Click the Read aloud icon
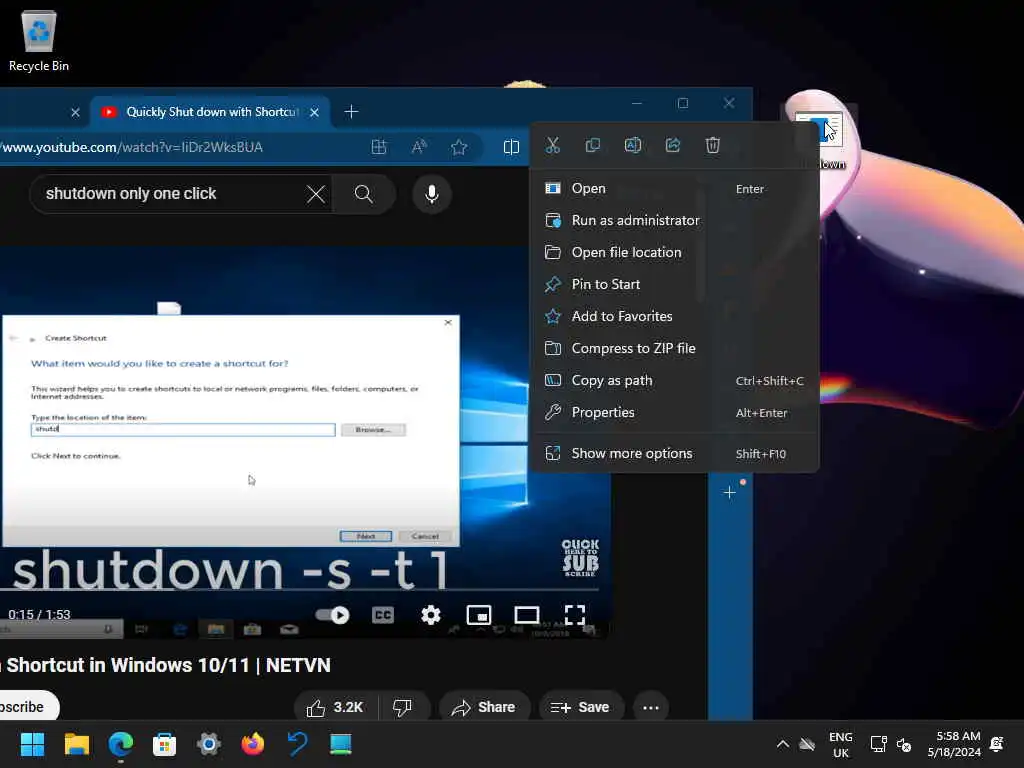The image size is (1024, 768). click(419, 148)
